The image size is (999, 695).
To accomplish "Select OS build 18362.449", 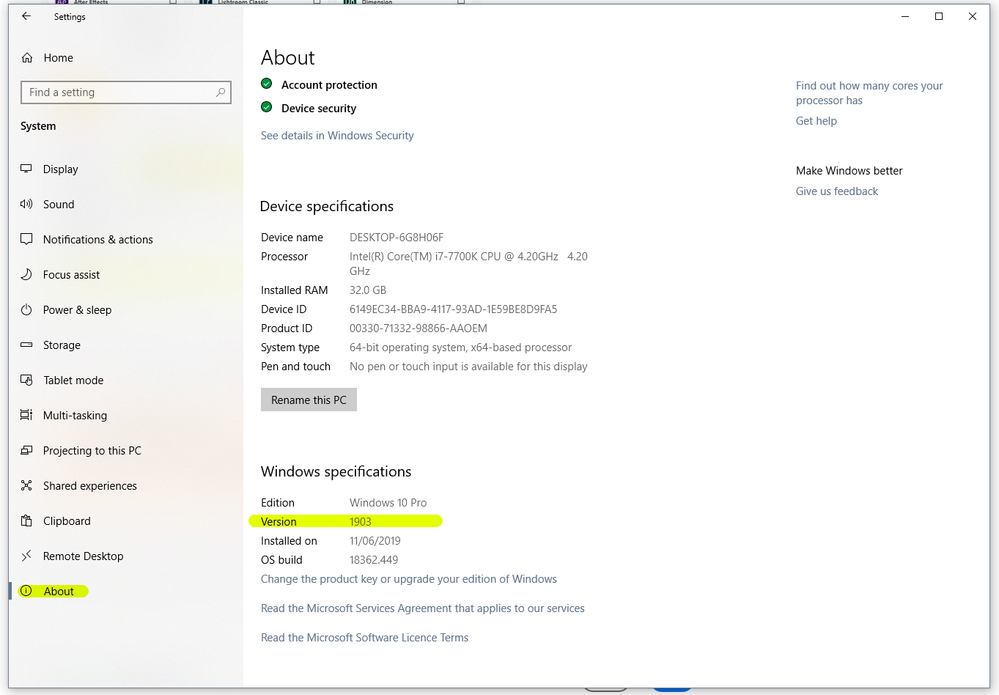I will [x=373, y=560].
